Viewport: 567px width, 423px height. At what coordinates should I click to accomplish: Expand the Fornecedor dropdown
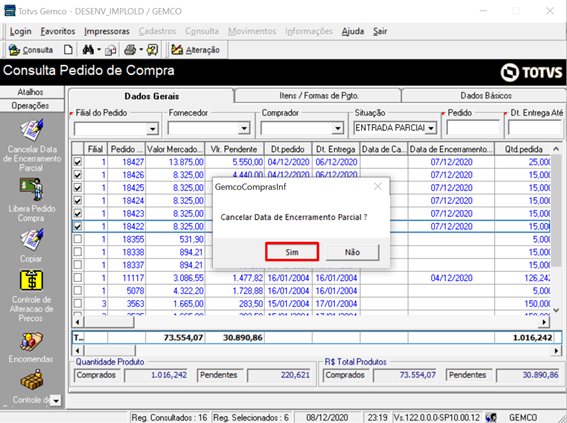tap(244, 129)
